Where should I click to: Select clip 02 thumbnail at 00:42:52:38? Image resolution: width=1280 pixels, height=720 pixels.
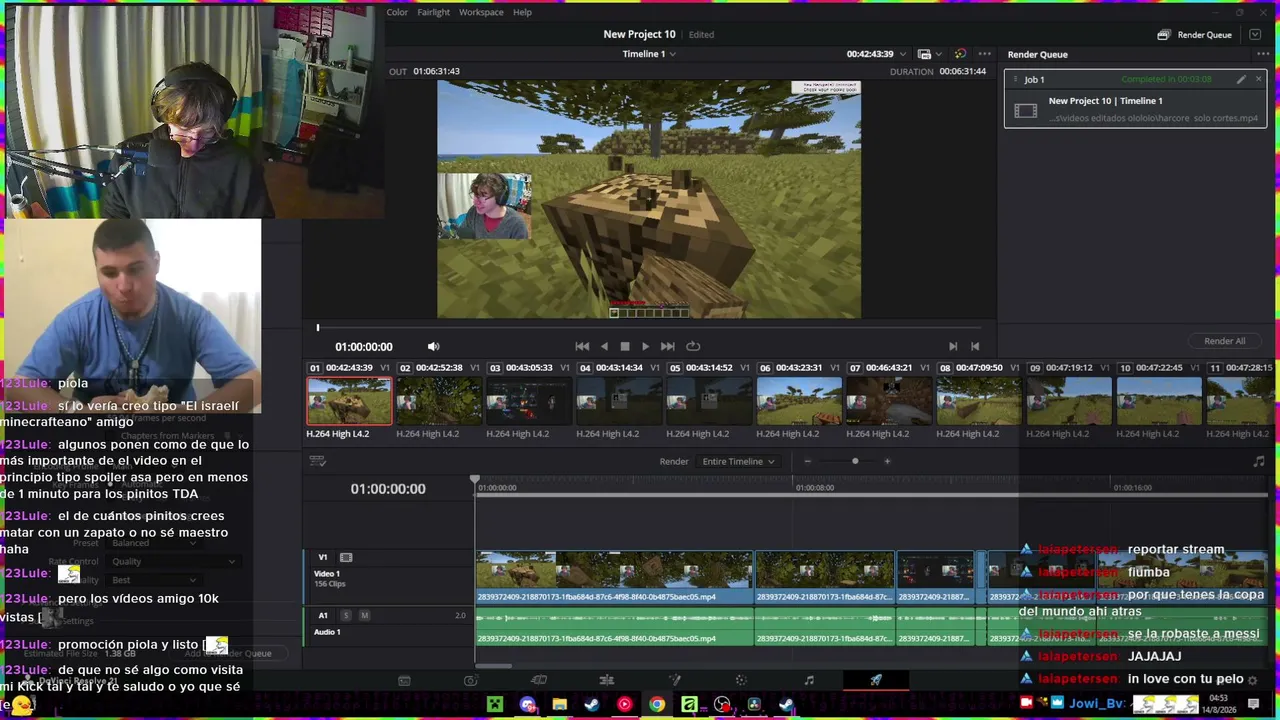pyautogui.click(x=439, y=401)
